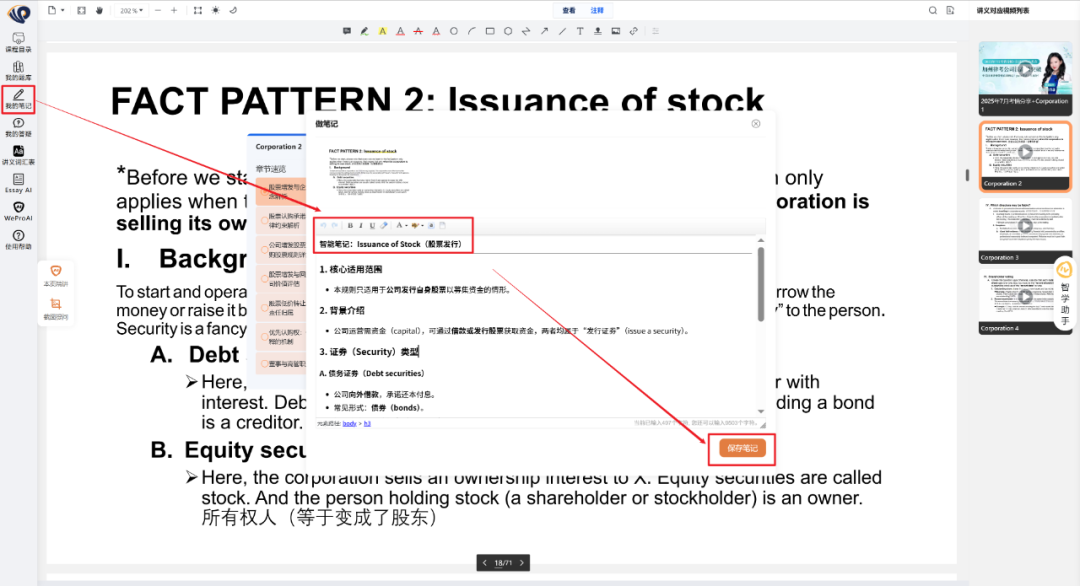Switch to the 注释 tab
The height and width of the screenshot is (586, 1080).
(597, 10)
